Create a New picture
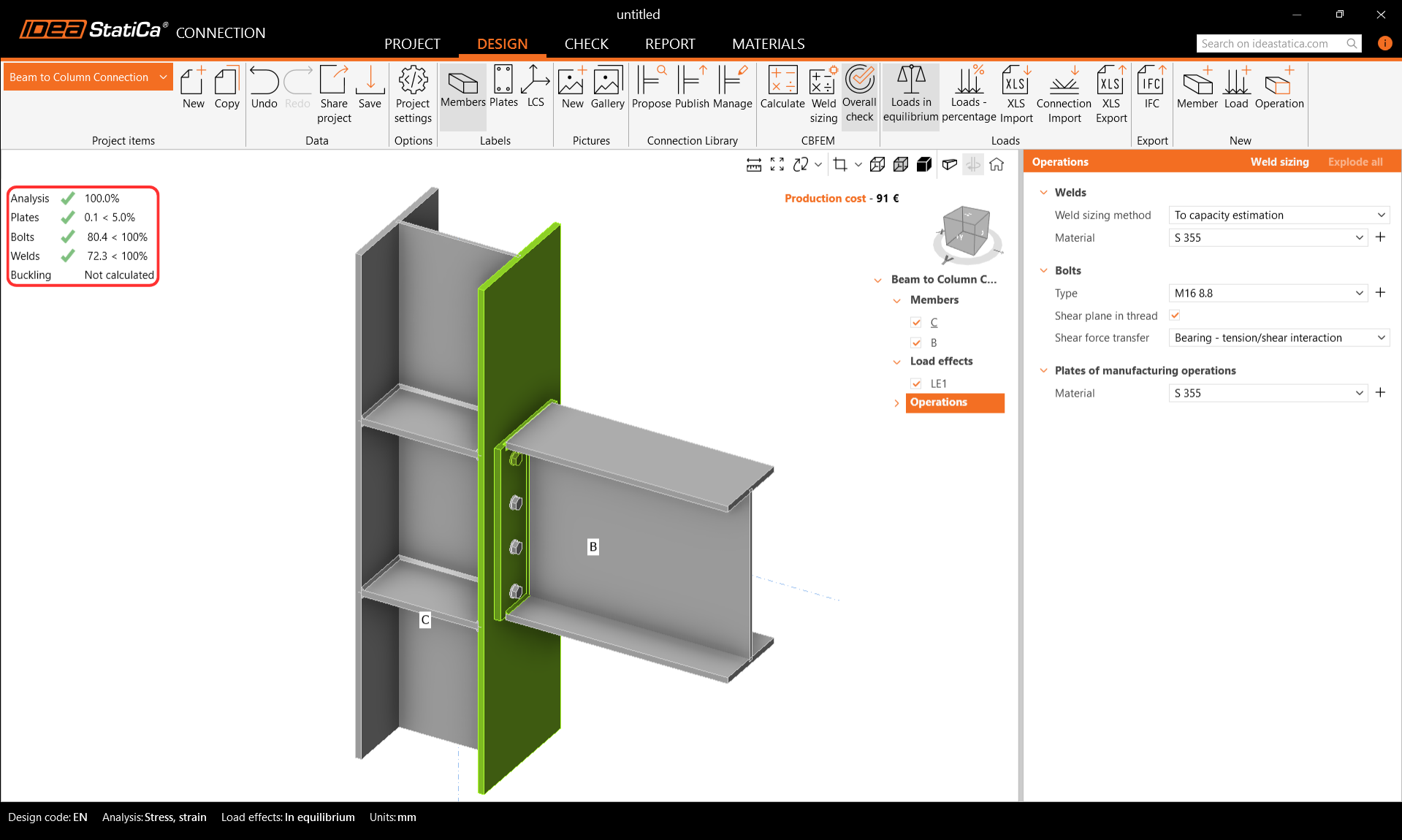The width and height of the screenshot is (1402, 840). [572, 88]
